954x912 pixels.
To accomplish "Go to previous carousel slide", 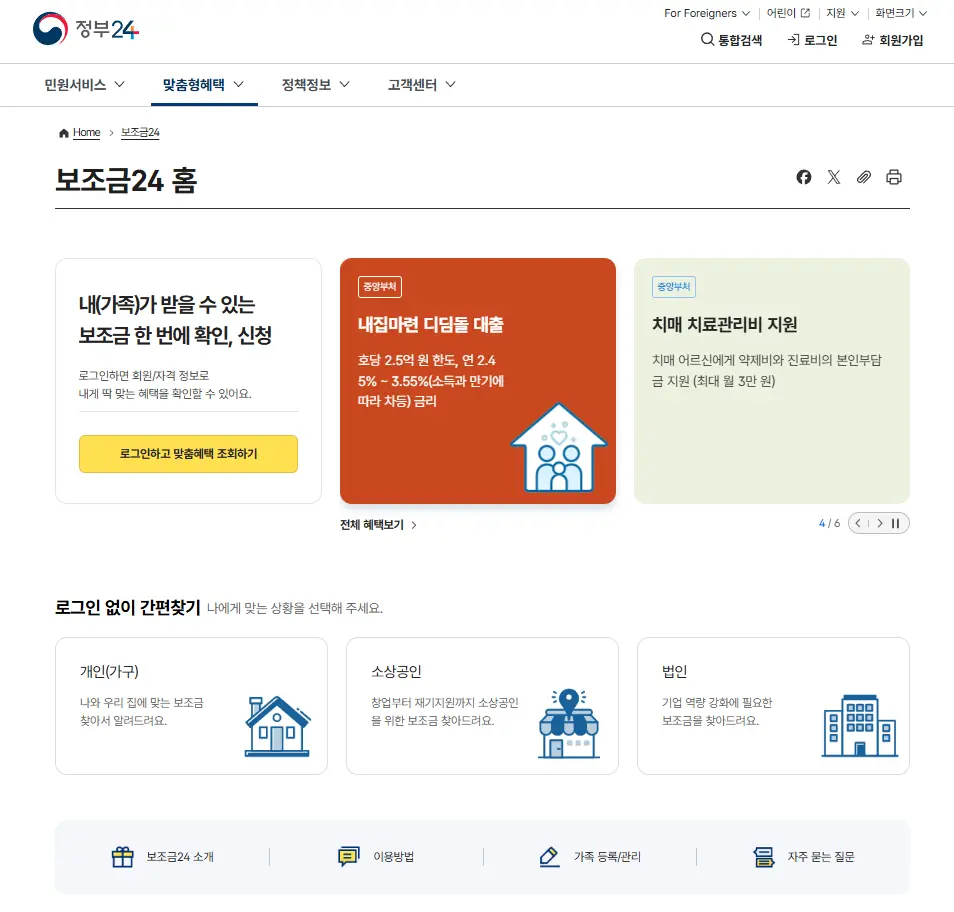I will pyautogui.click(x=858, y=523).
